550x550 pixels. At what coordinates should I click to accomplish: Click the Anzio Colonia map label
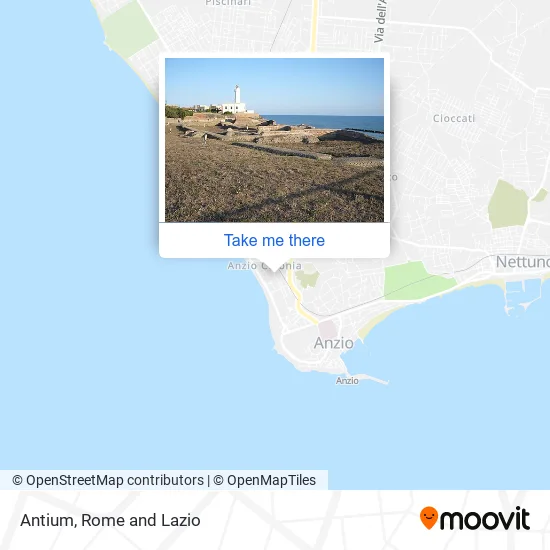[x=264, y=266]
